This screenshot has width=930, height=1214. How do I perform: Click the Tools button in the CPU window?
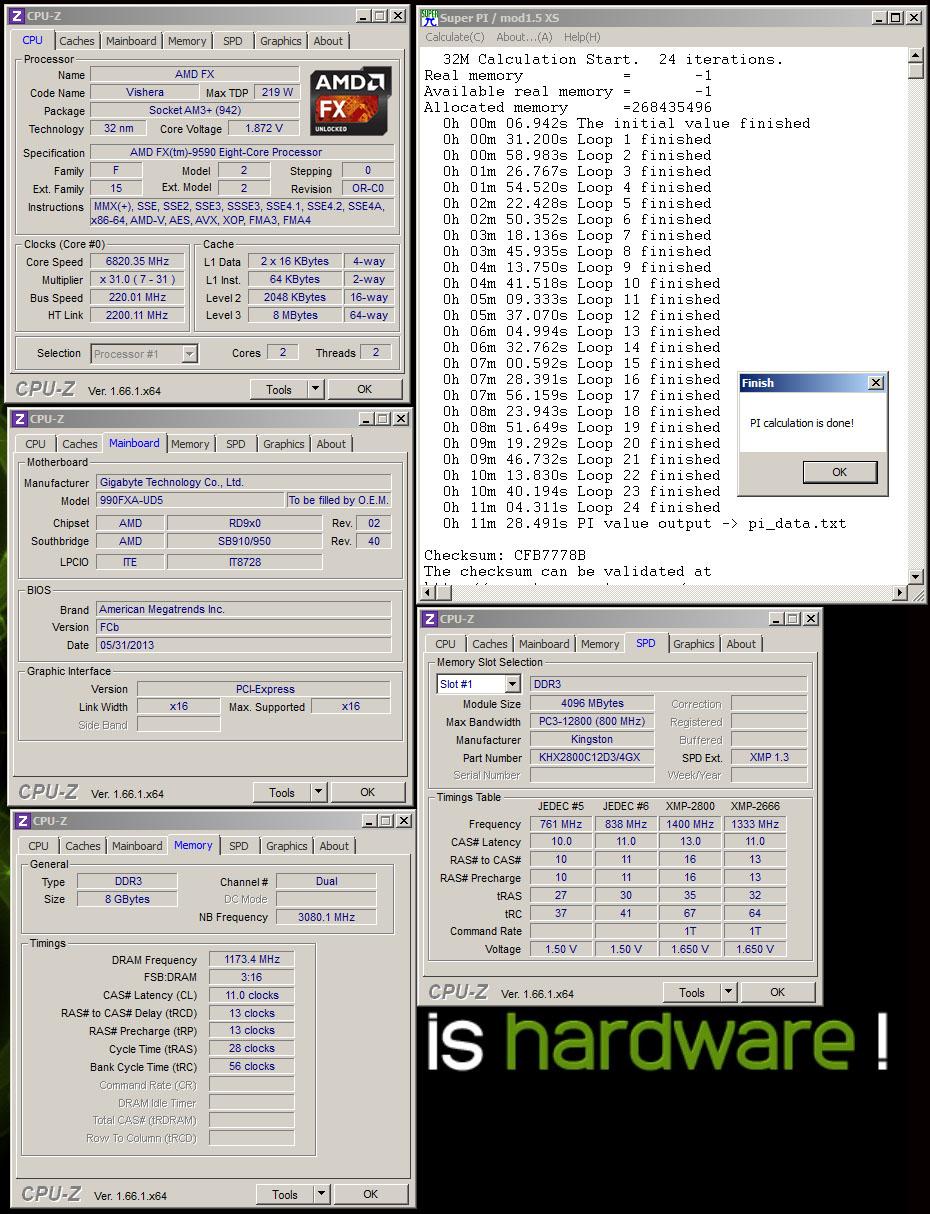click(x=278, y=389)
